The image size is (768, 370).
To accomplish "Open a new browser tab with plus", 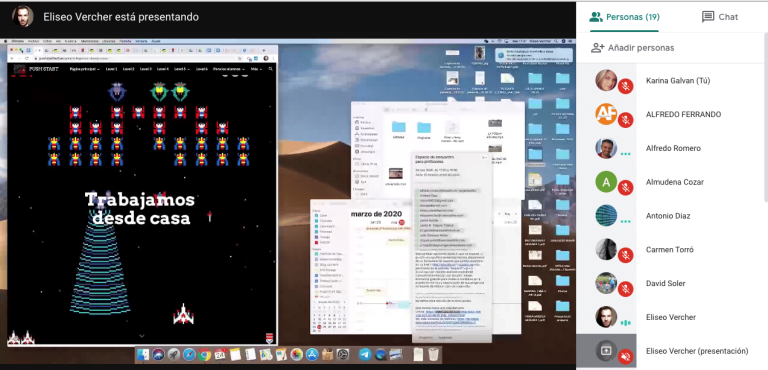I will (264, 50).
